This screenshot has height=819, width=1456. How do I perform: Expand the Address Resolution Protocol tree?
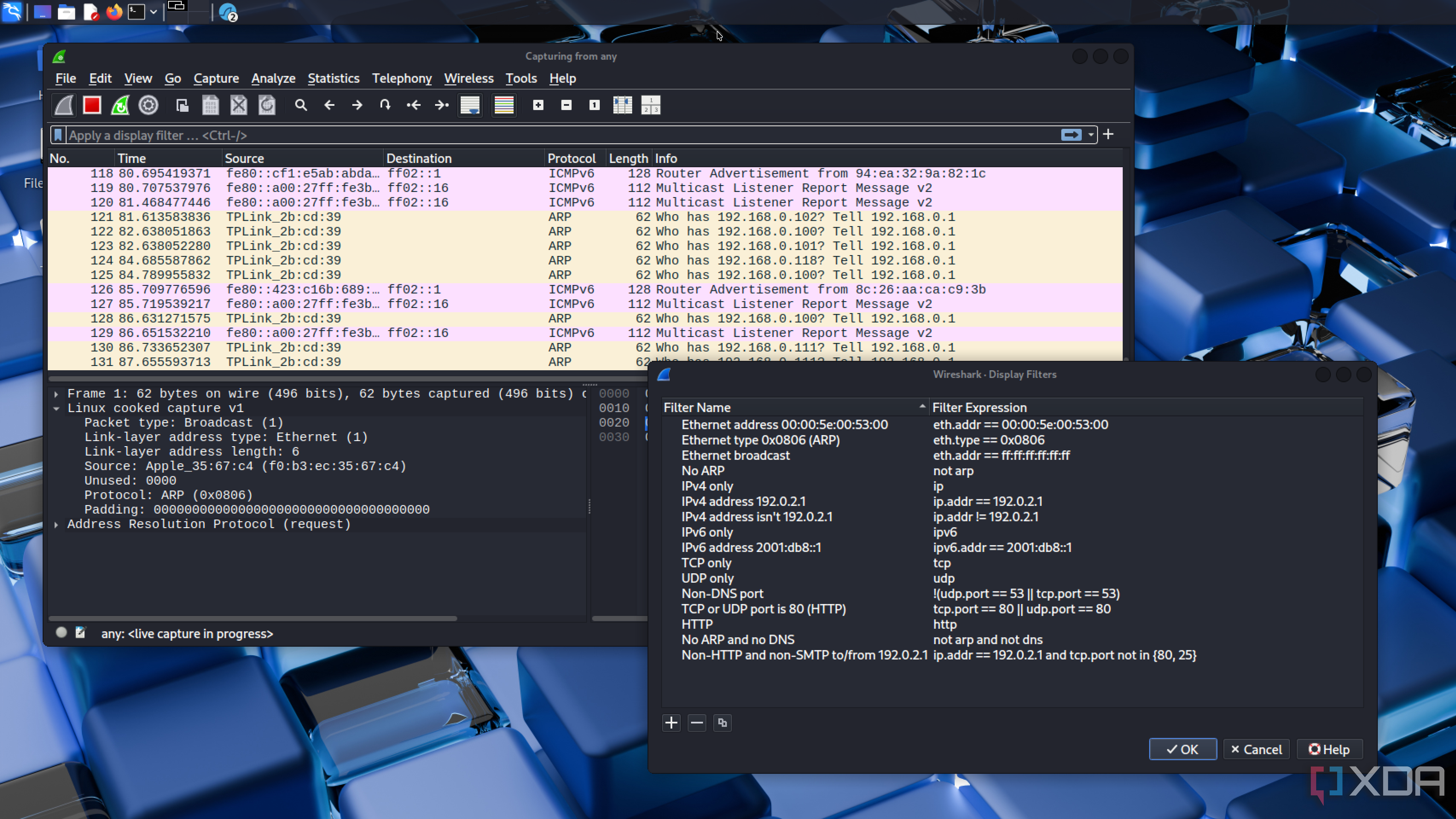56,524
